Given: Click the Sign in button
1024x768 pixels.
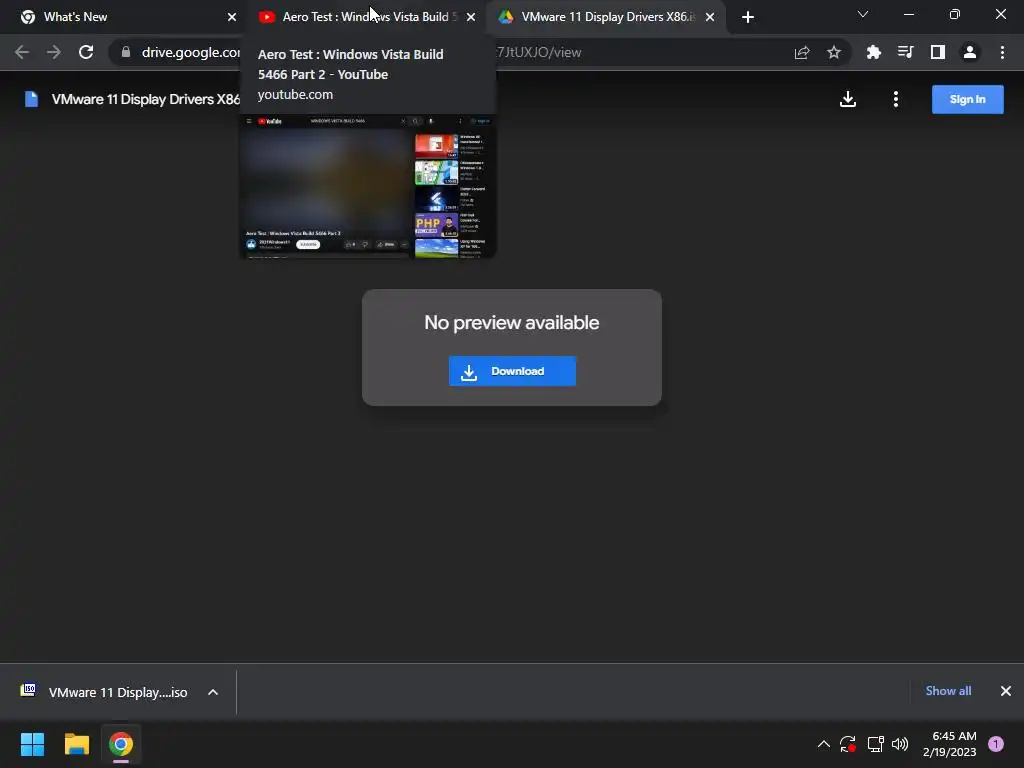Looking at the screenshot, I should pos(968,99).
